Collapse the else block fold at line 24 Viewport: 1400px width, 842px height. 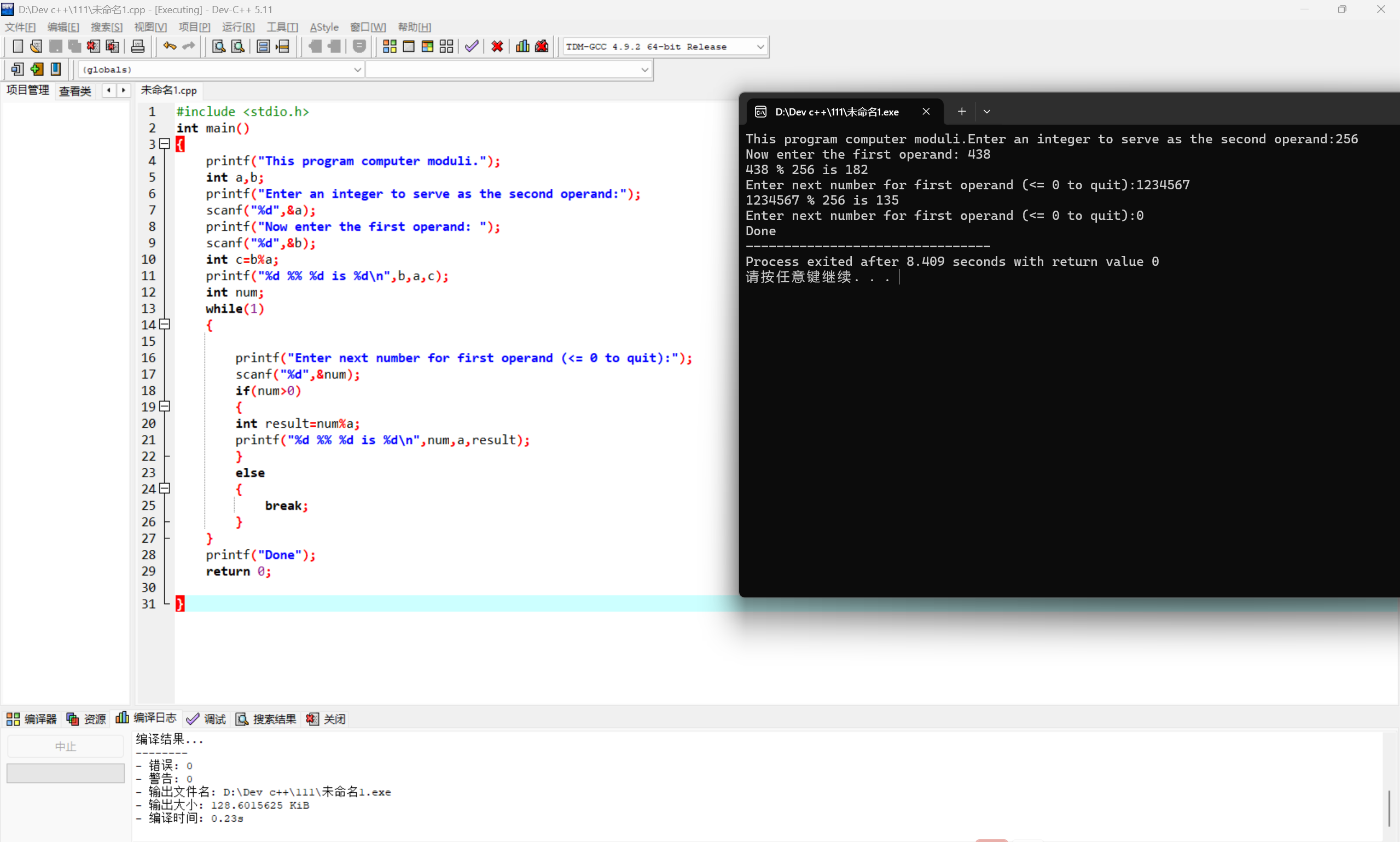point(165,489)
